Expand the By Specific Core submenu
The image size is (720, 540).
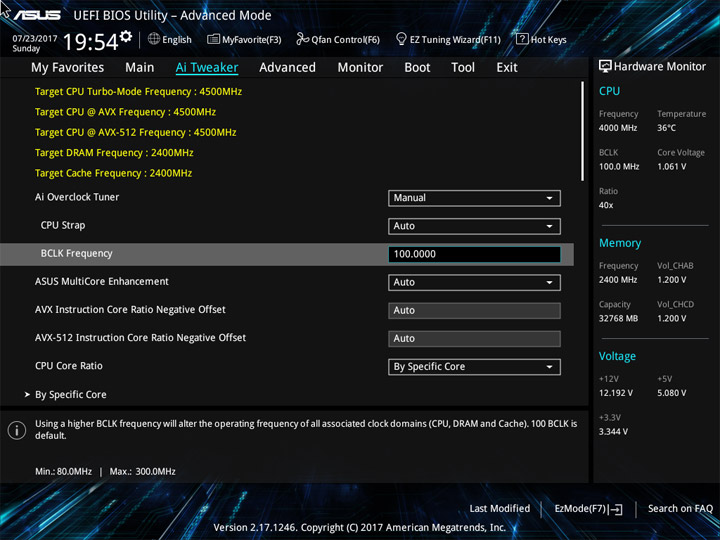(66, 394)
